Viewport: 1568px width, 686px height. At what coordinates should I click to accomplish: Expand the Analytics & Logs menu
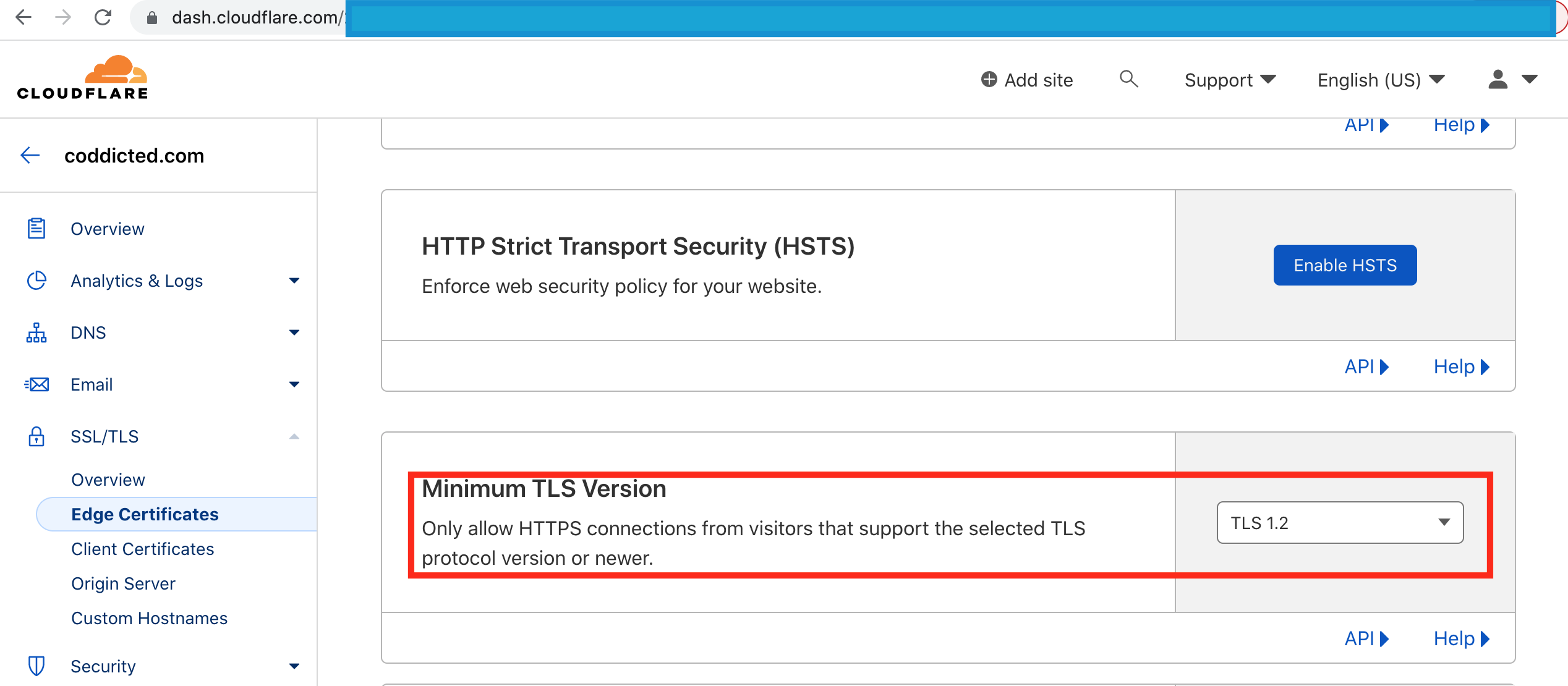(294, 281)
